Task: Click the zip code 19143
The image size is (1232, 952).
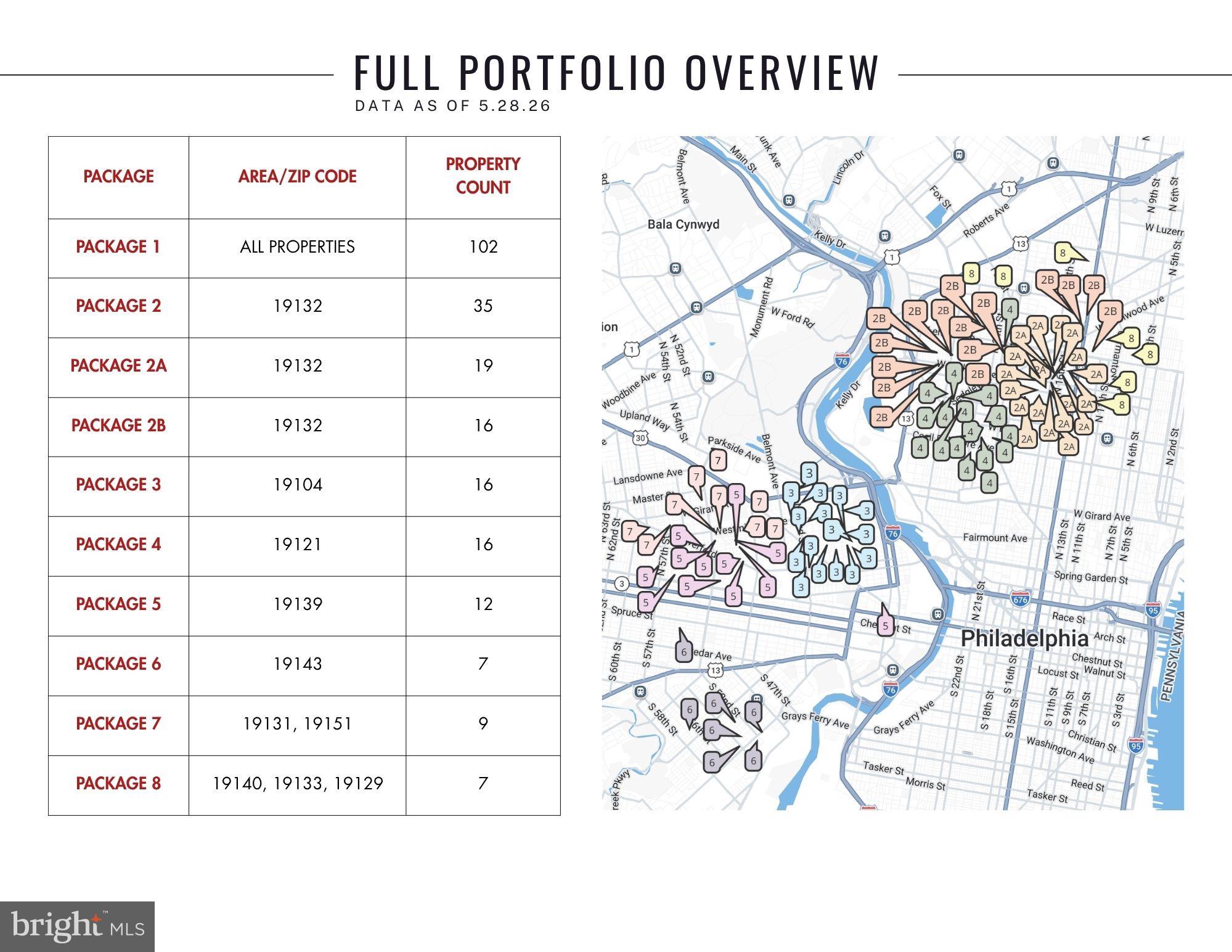Action: (298, 664)
